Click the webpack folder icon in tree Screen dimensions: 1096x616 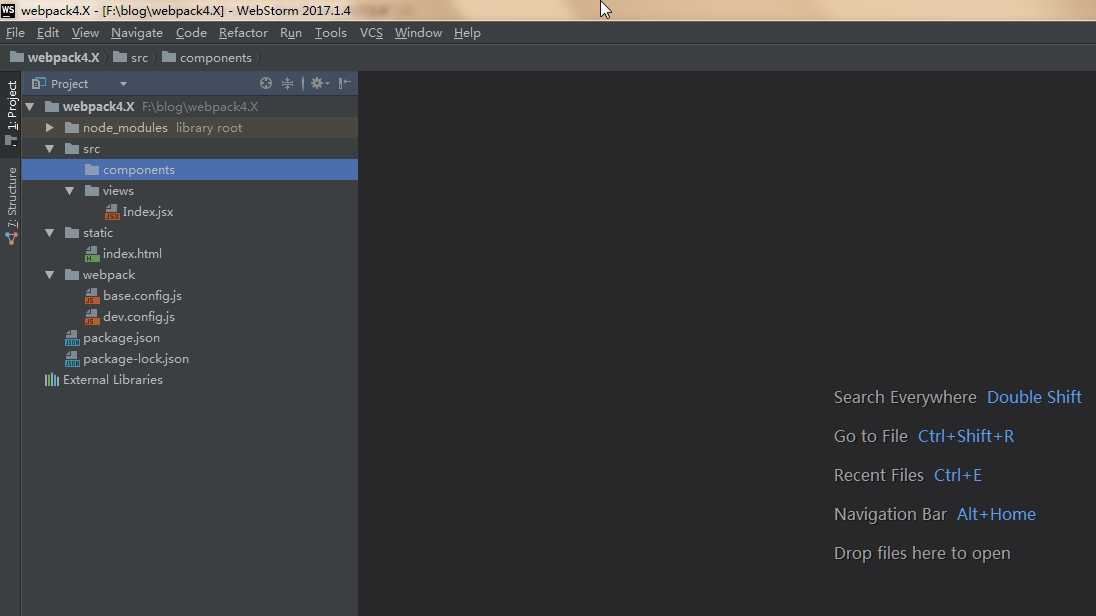(71, 275)
